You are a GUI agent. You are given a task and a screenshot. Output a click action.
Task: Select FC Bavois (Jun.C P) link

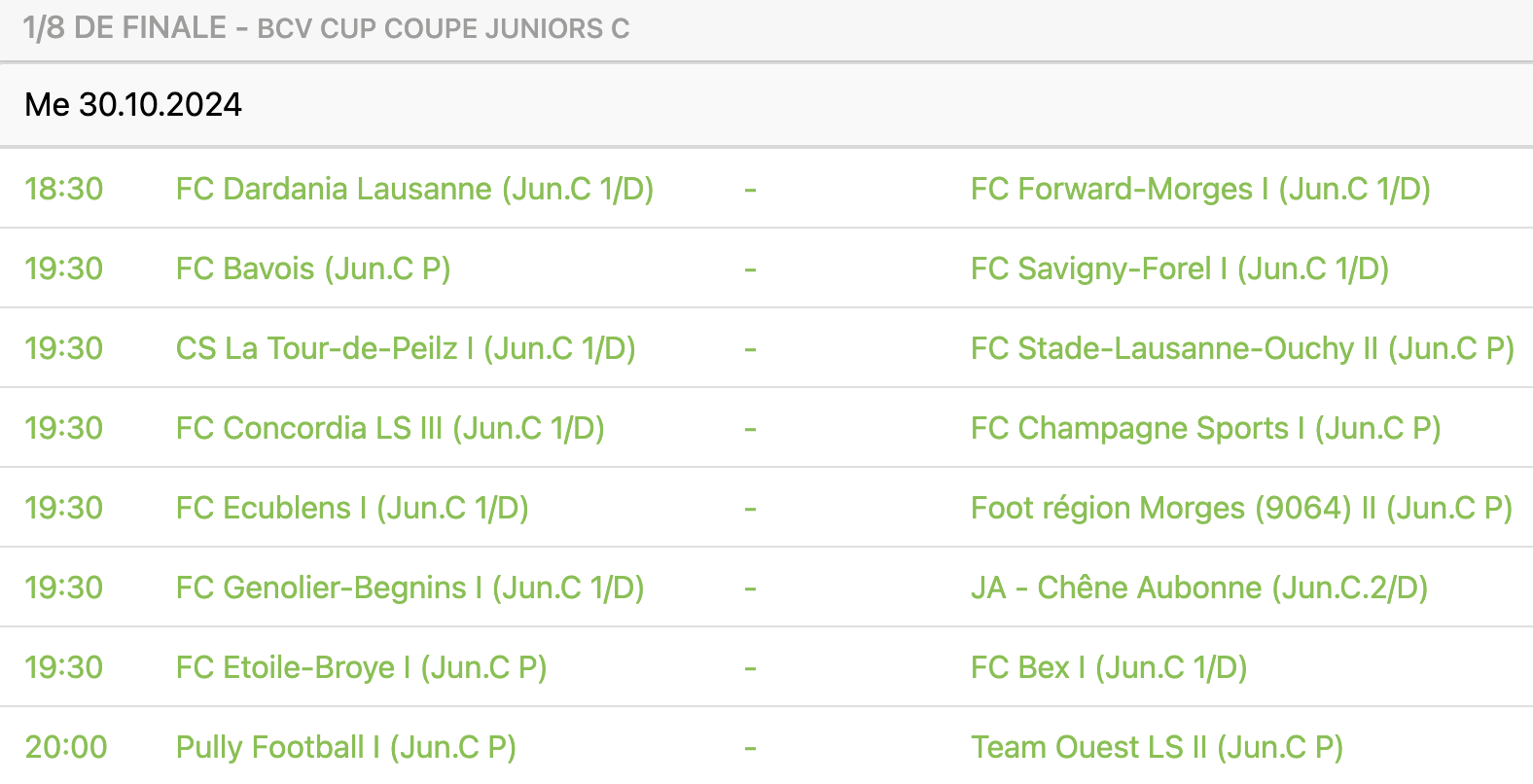313,268
